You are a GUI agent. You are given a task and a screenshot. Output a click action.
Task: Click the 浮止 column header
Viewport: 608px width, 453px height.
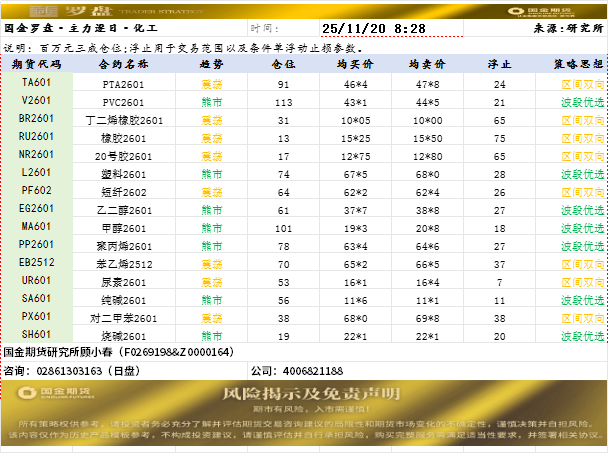click(x=499, y=64)
